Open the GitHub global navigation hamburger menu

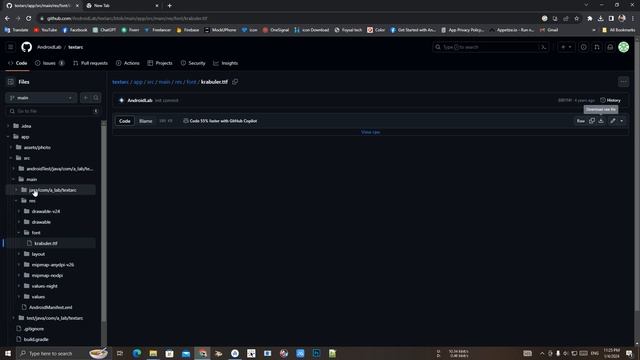coord(11,47)
